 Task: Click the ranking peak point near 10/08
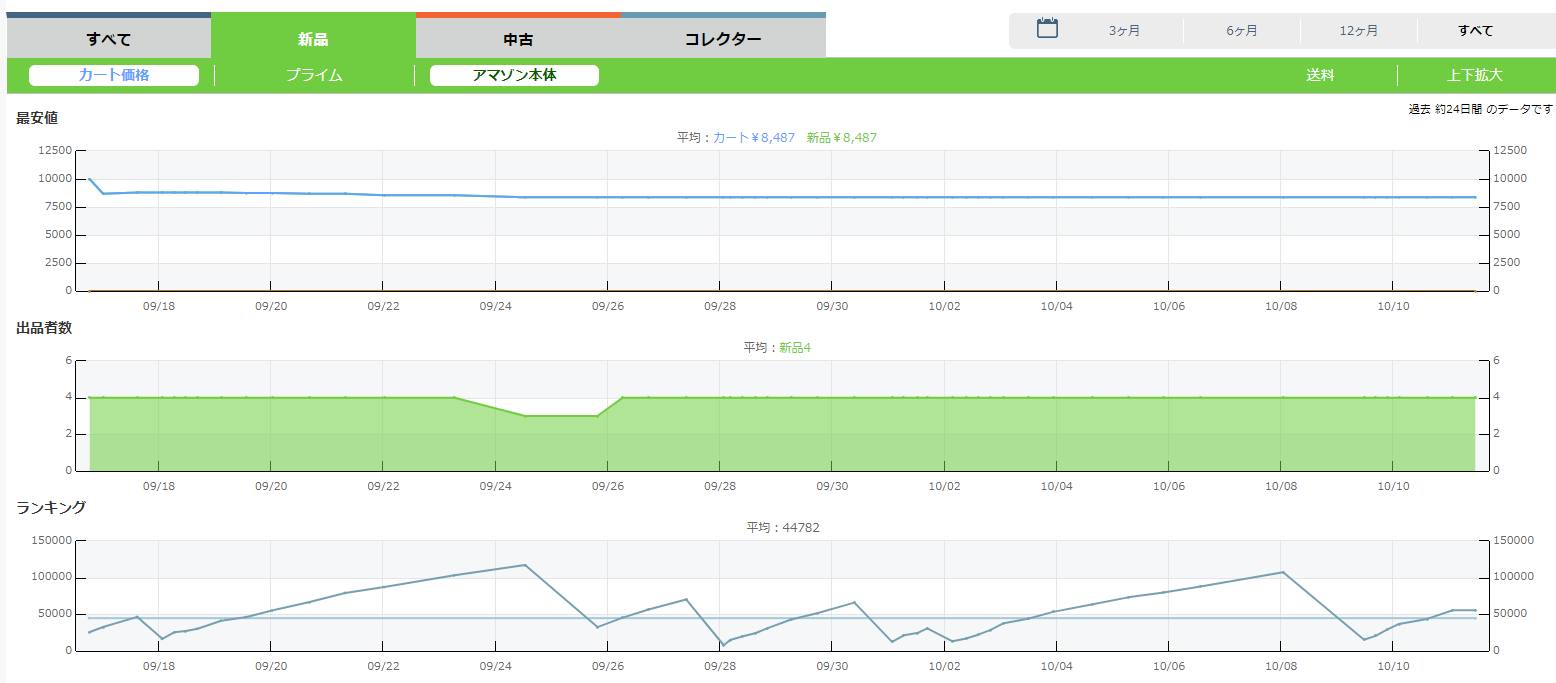tap(1282, 572)
